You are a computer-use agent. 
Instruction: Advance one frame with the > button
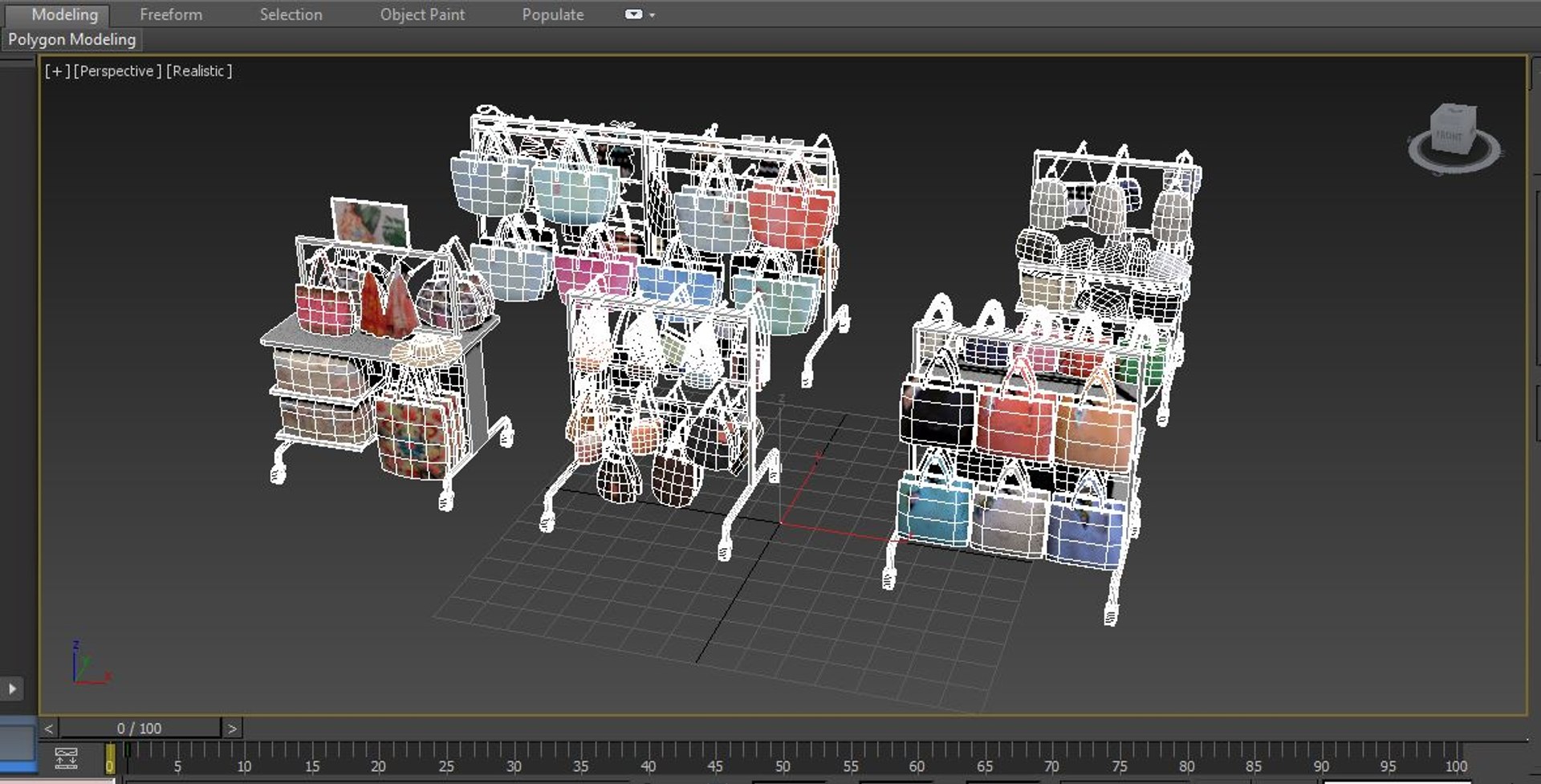tap(232, 728)
